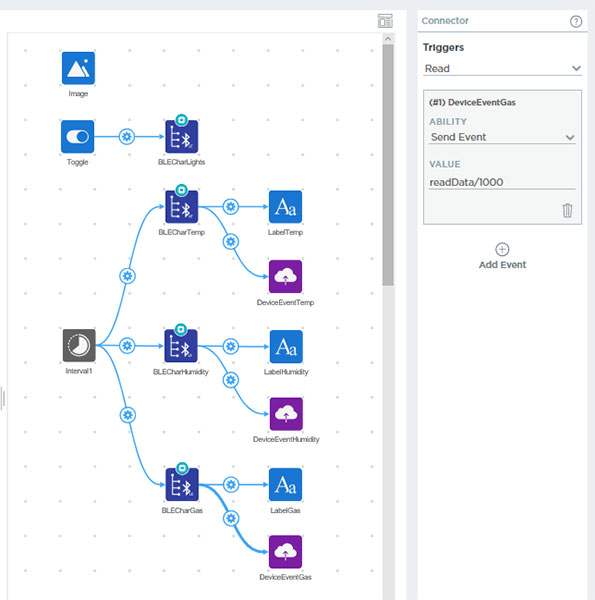Select the Image node icon

point(78,68)
